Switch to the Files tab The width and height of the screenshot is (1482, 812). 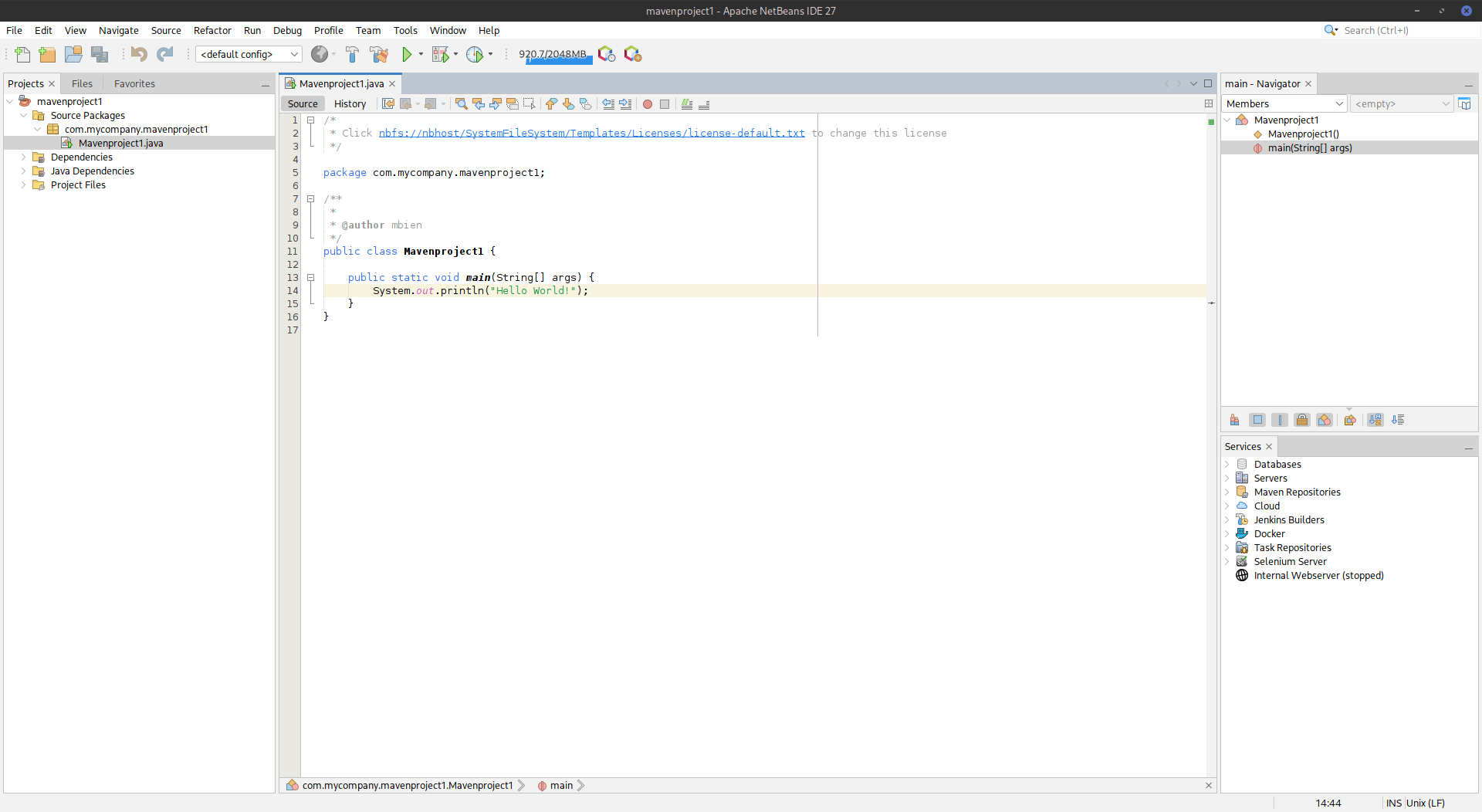tap(82, 83)
